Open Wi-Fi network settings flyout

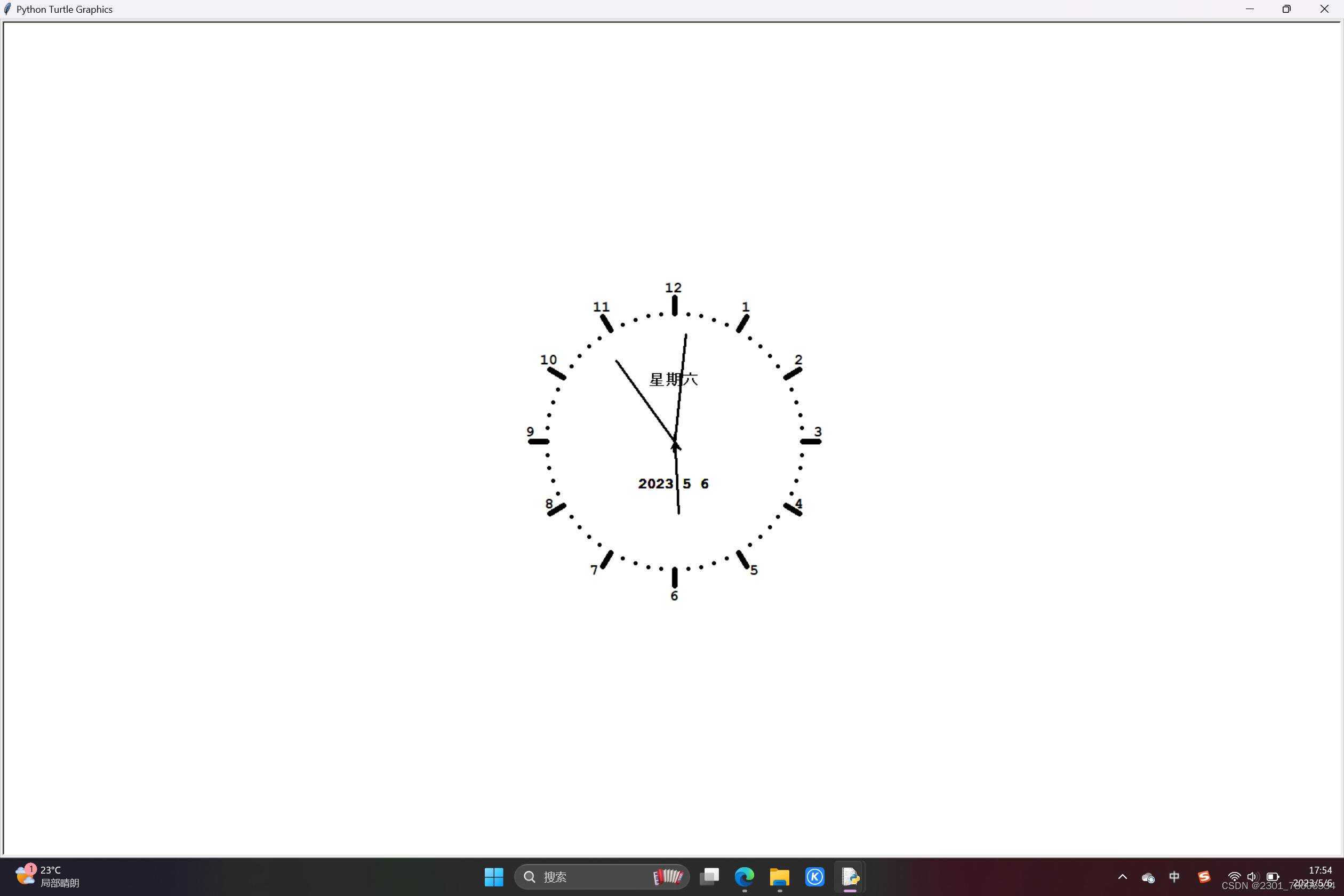[1234, 877]
